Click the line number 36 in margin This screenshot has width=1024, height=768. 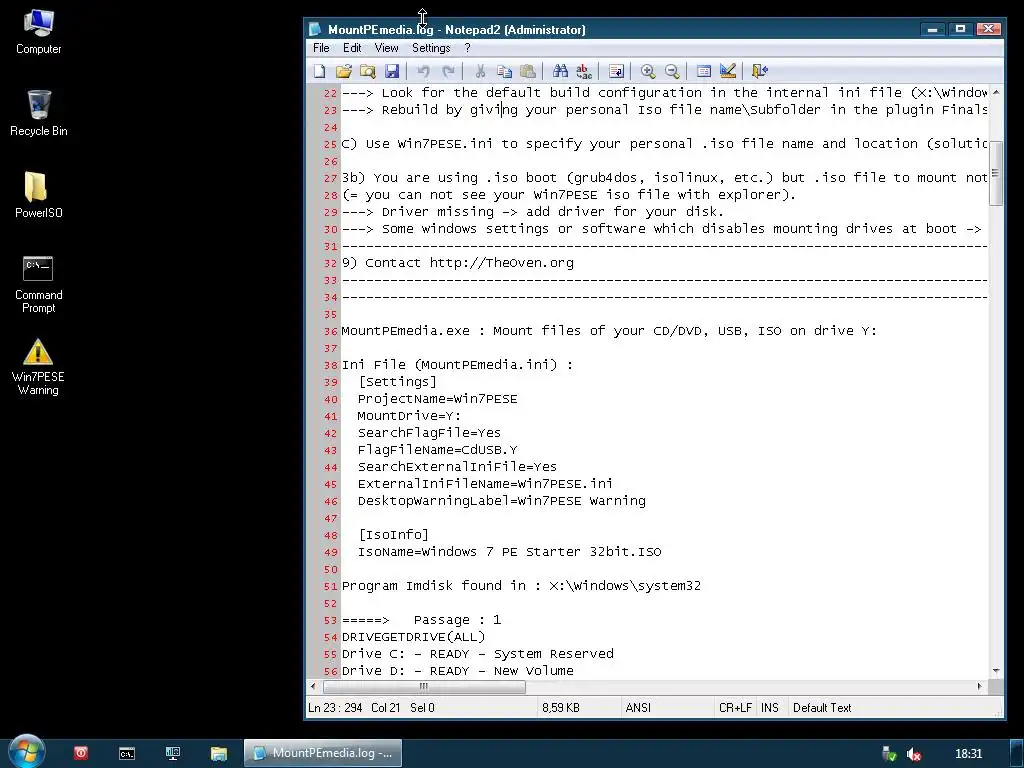[x=330, y=331]
